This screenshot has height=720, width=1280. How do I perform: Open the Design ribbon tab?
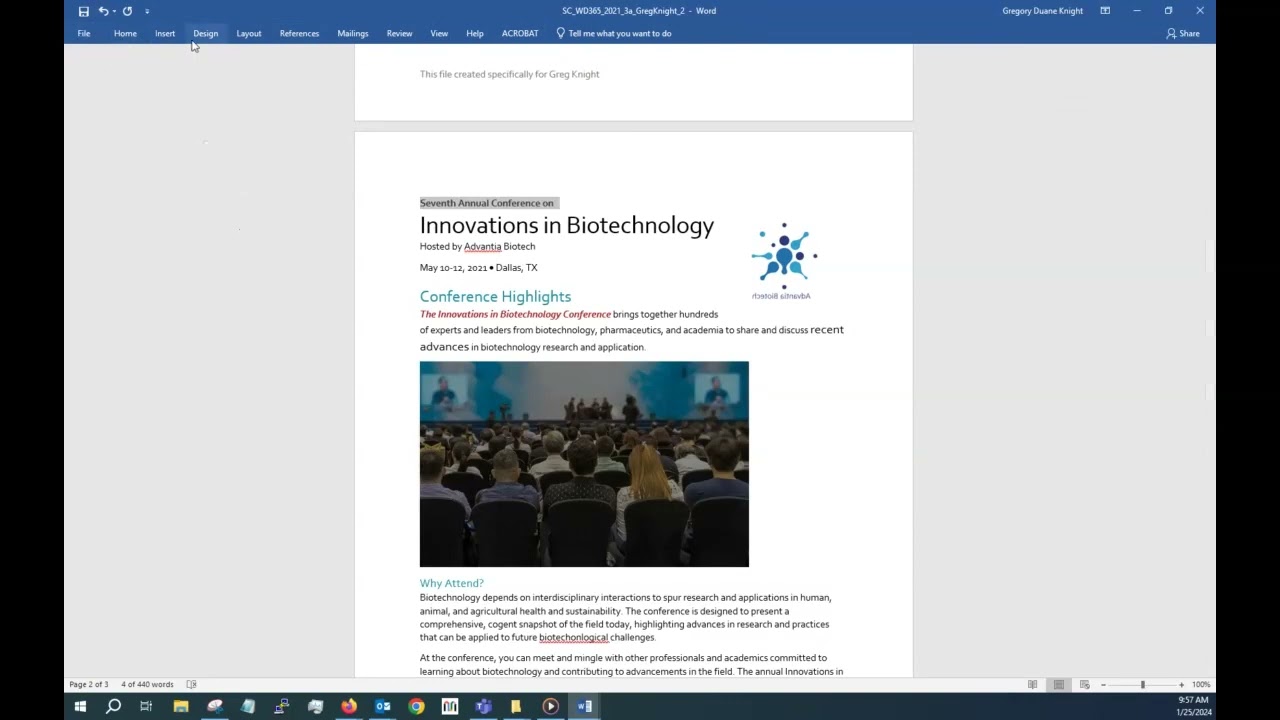206,33
